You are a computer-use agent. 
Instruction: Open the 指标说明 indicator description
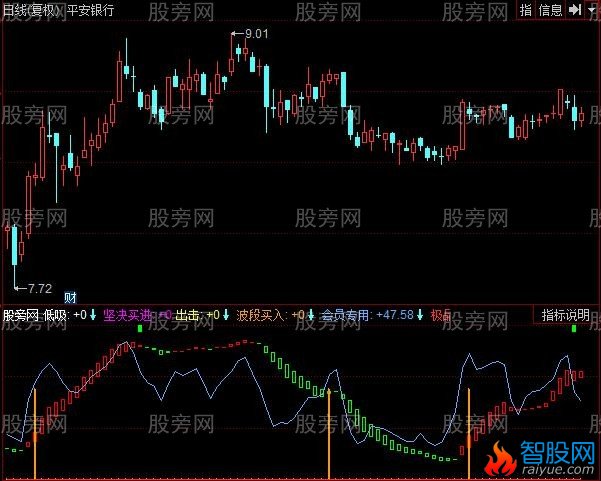[x=565, y=315]
